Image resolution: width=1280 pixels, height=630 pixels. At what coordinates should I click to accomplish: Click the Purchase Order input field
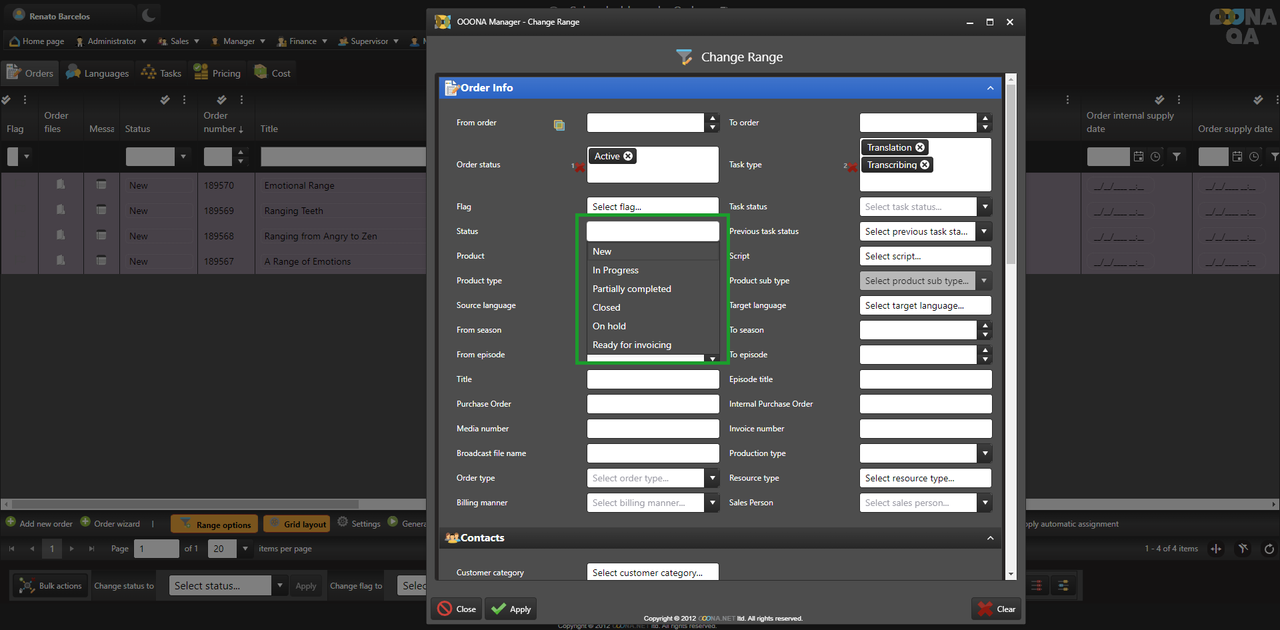coord(652,404)
